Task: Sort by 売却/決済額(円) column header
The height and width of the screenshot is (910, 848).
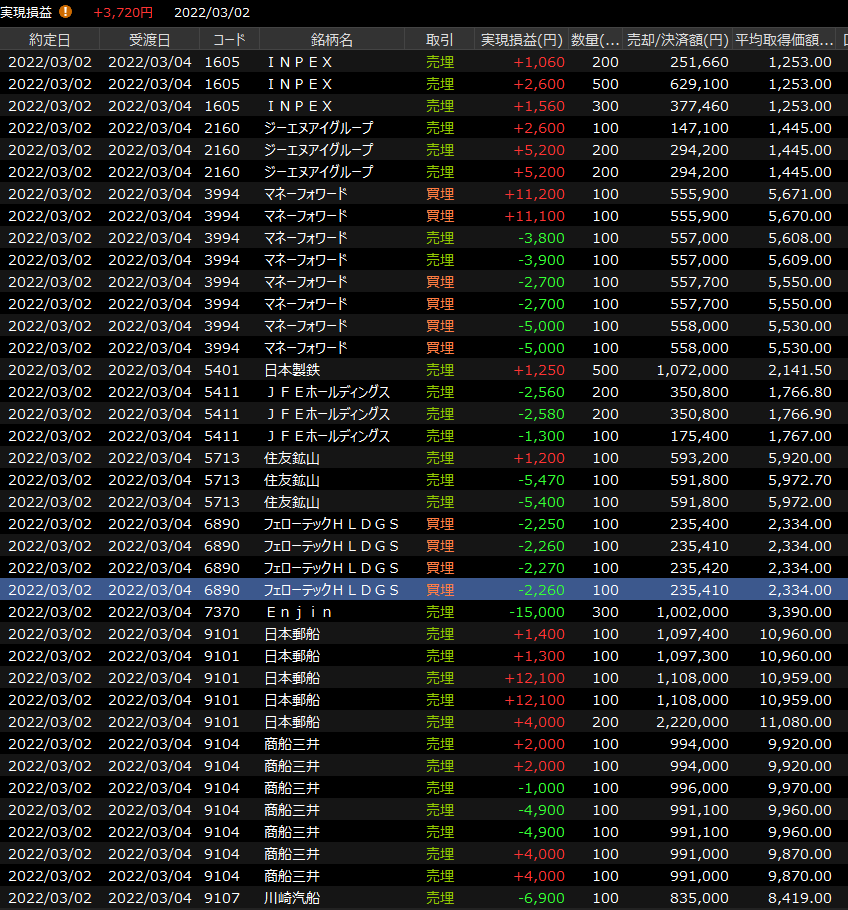Action: click(677, 40)
